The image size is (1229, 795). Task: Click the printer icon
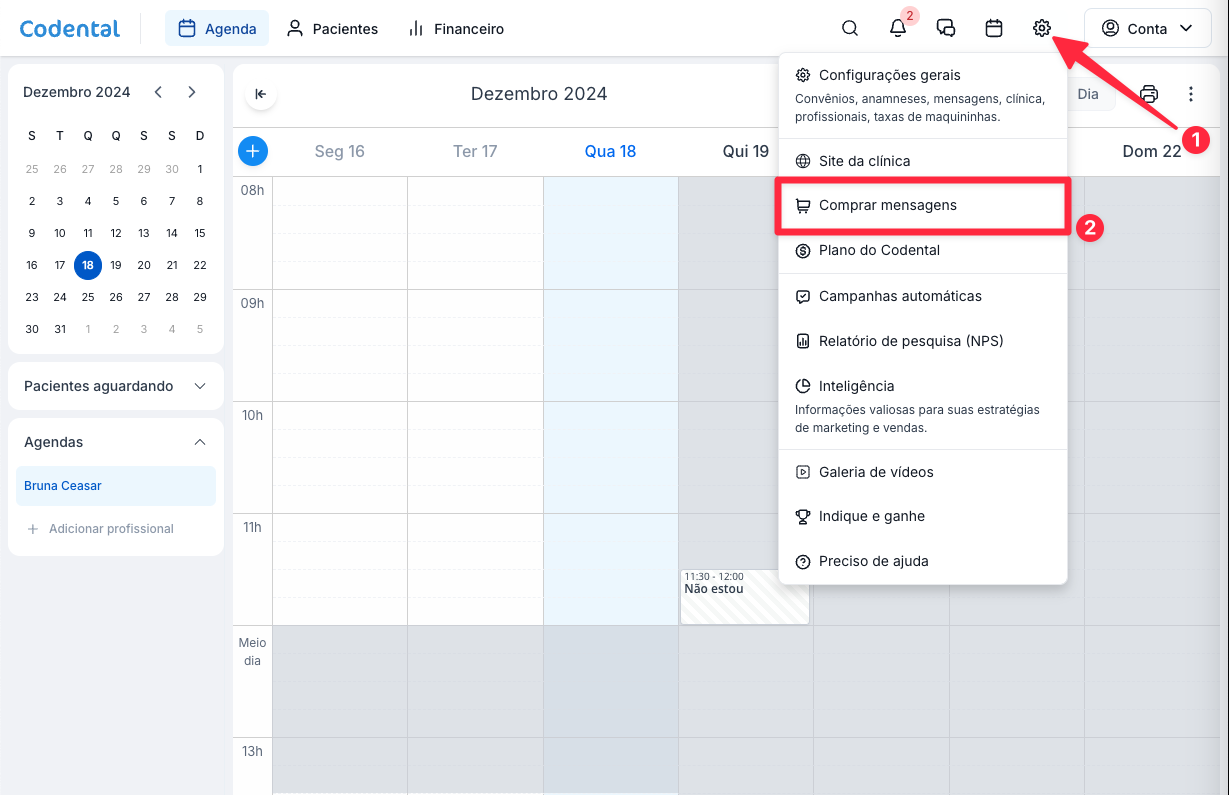(1149, 94)
